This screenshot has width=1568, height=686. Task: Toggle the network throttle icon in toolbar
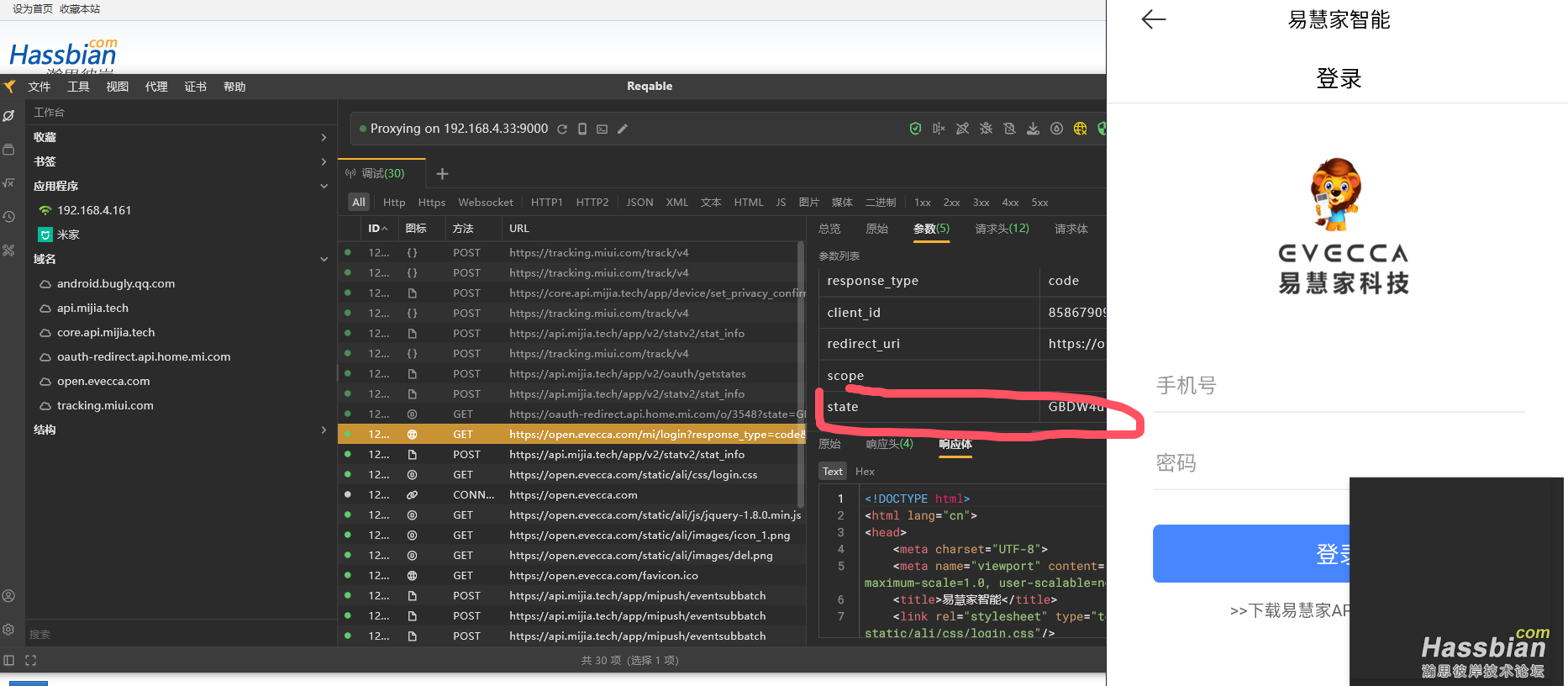pos(1056,129)
